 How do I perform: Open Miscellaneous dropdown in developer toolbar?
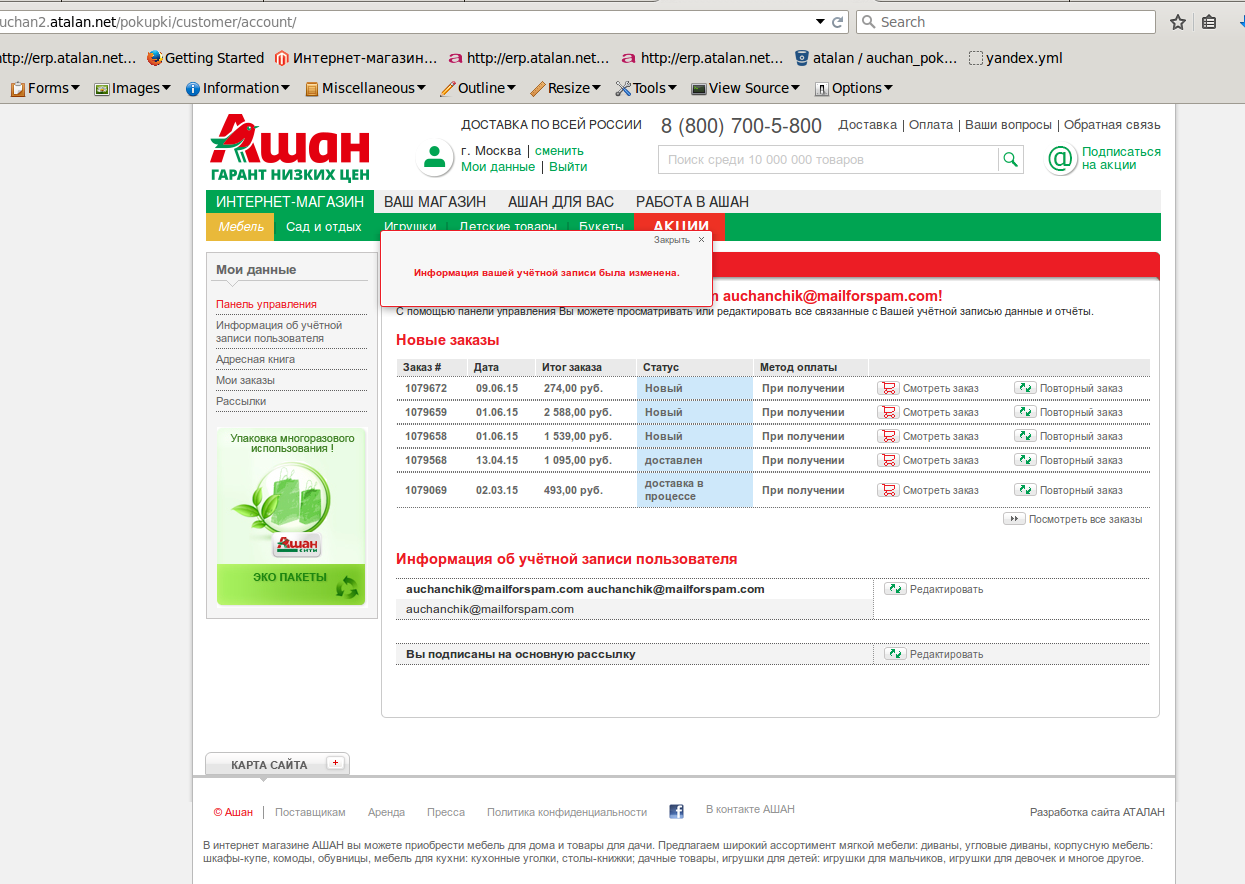[366, 88]
